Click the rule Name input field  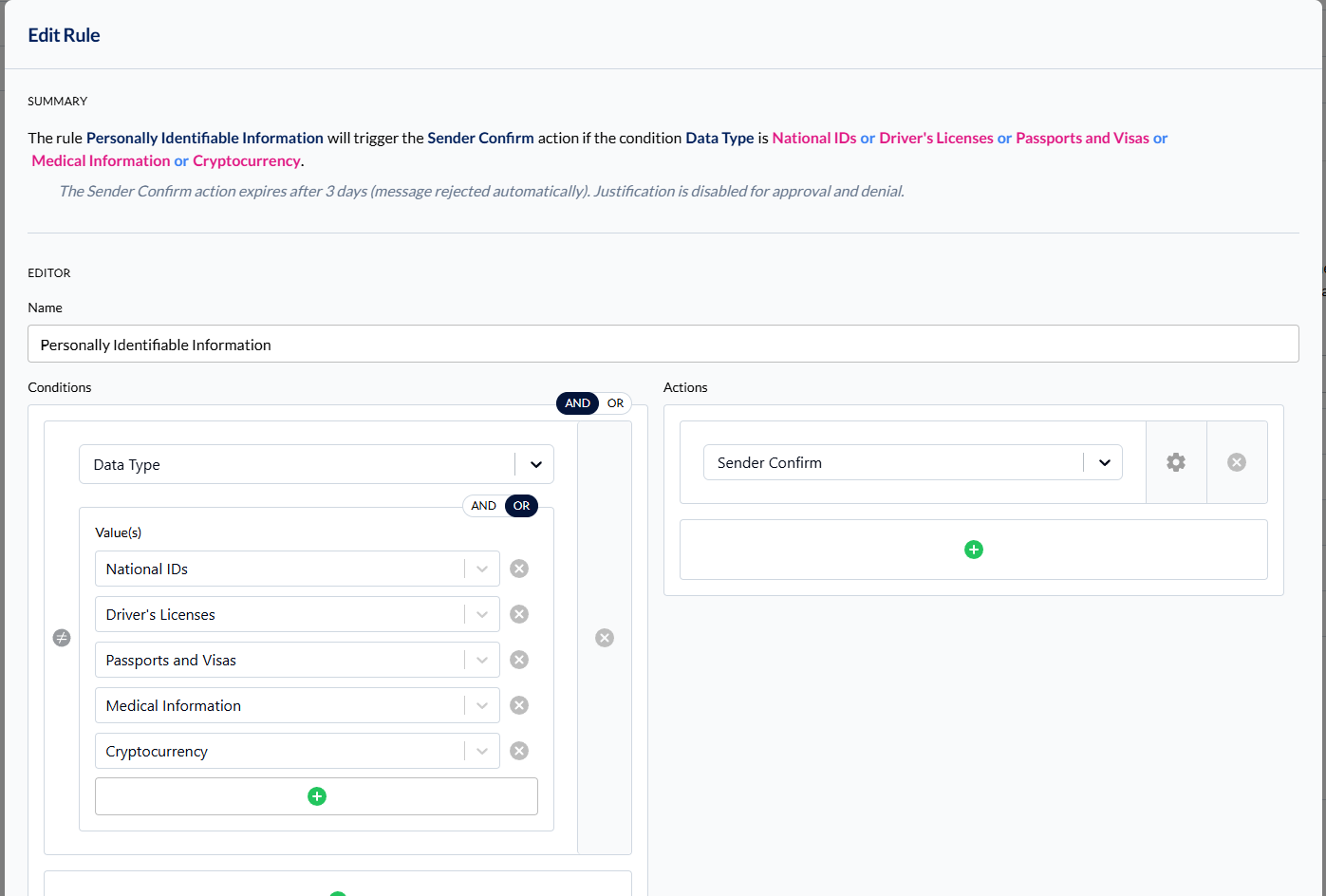click(663, 345)
